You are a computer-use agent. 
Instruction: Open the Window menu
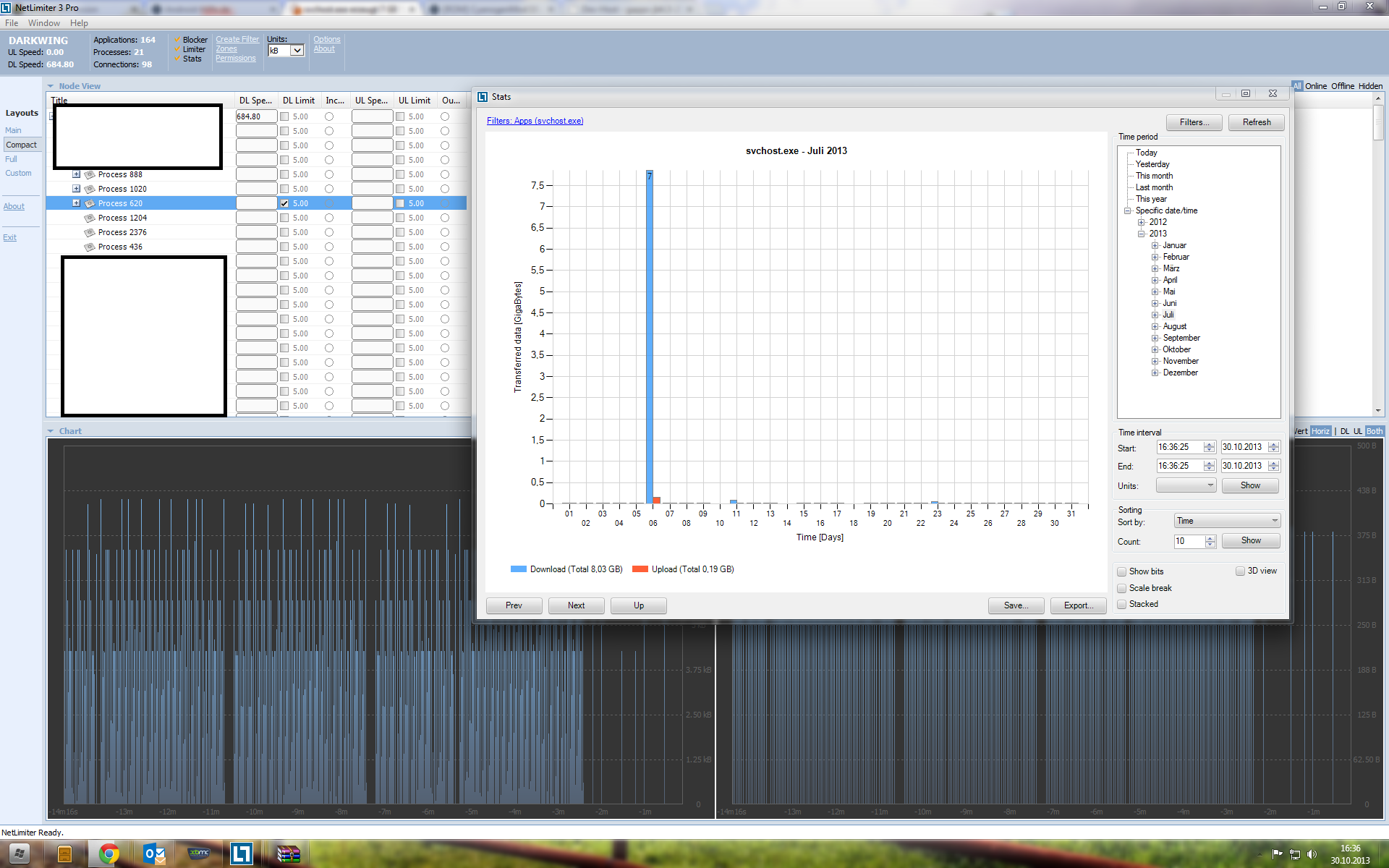pos(43,23)
